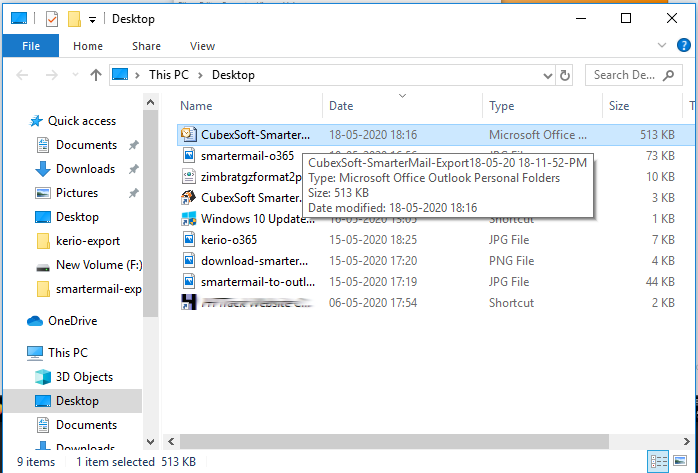The width and height of the screenshot is (698, 473).
Task: Click the pin icon beside Pictures
Action: click(x=134, y=193)
